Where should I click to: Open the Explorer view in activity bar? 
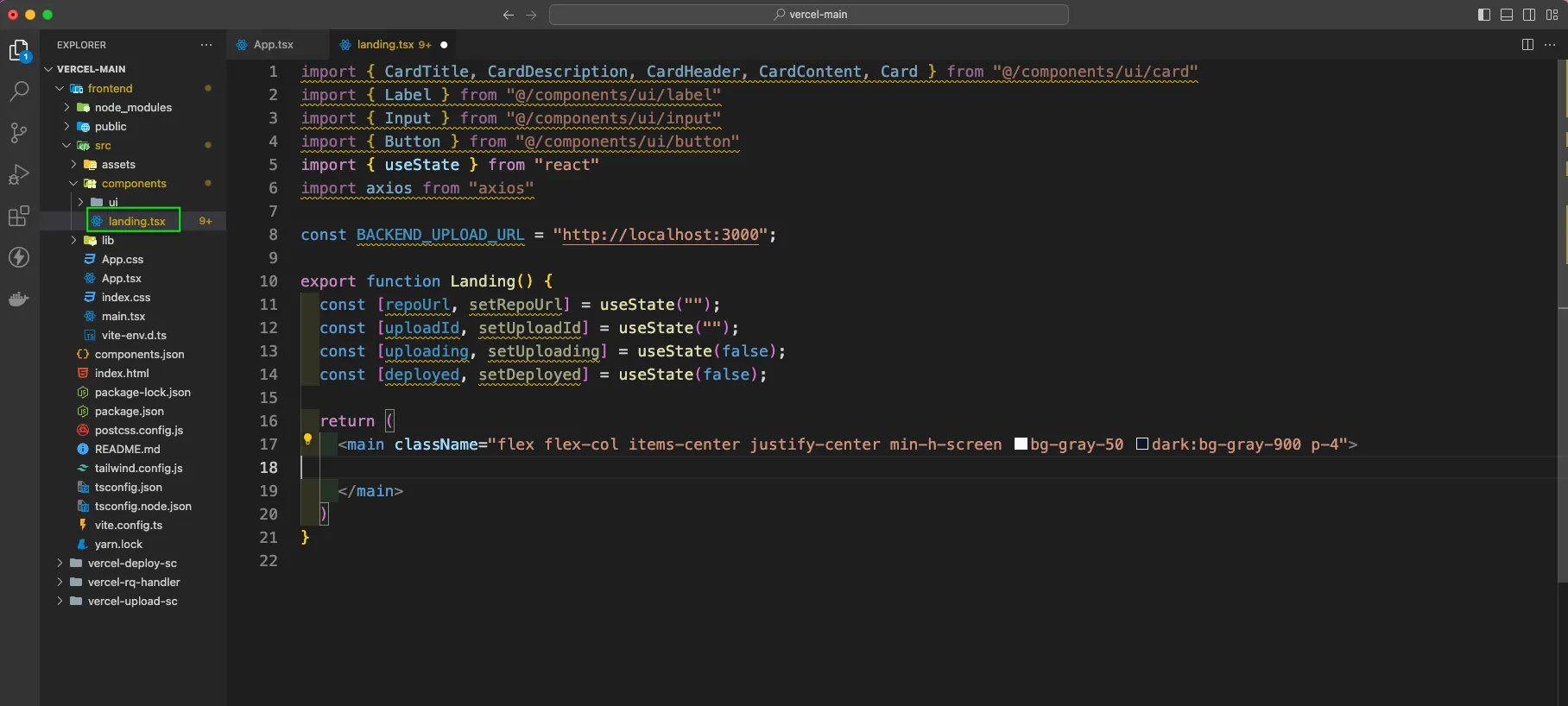[x=19, y=51]
